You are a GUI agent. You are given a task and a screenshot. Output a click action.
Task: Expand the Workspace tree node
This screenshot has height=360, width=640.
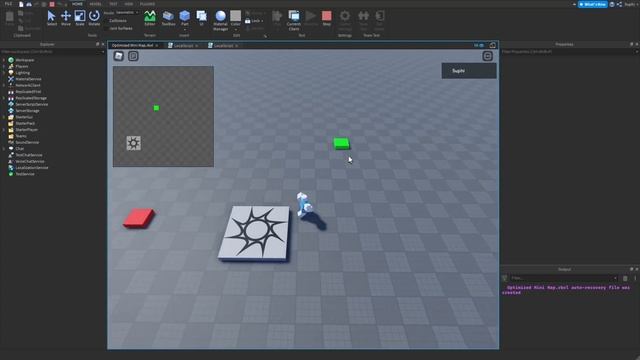click(4, 60)
